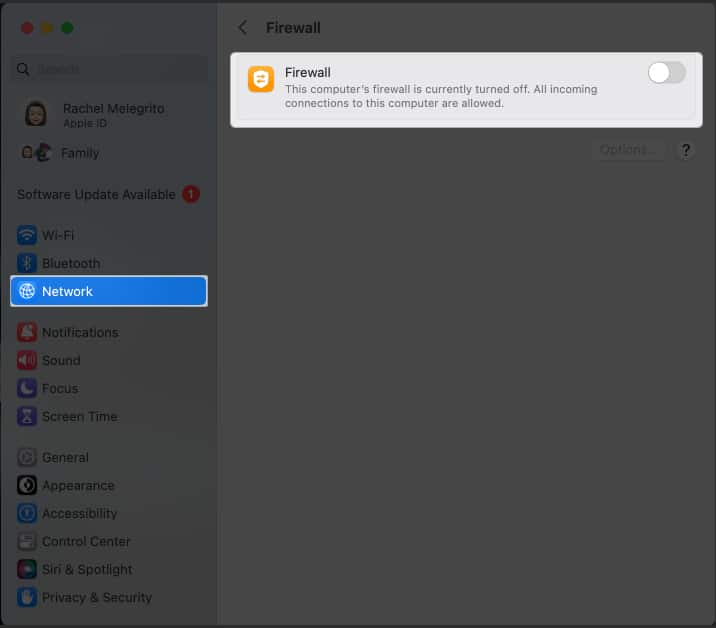The width and height of the screenshot is (716, 628).
Task: Click the question mark help button
Action: pos(686,150)
